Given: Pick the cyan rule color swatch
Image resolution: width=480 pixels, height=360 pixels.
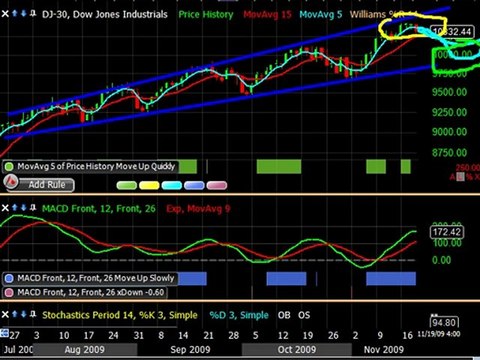Looking at the screenshot, I should tap(172, 185).
